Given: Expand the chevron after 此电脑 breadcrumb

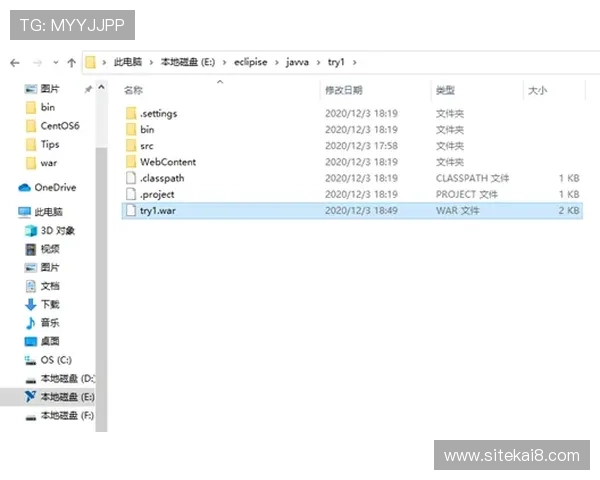Looking at the screenshot, I should point(151,62).
